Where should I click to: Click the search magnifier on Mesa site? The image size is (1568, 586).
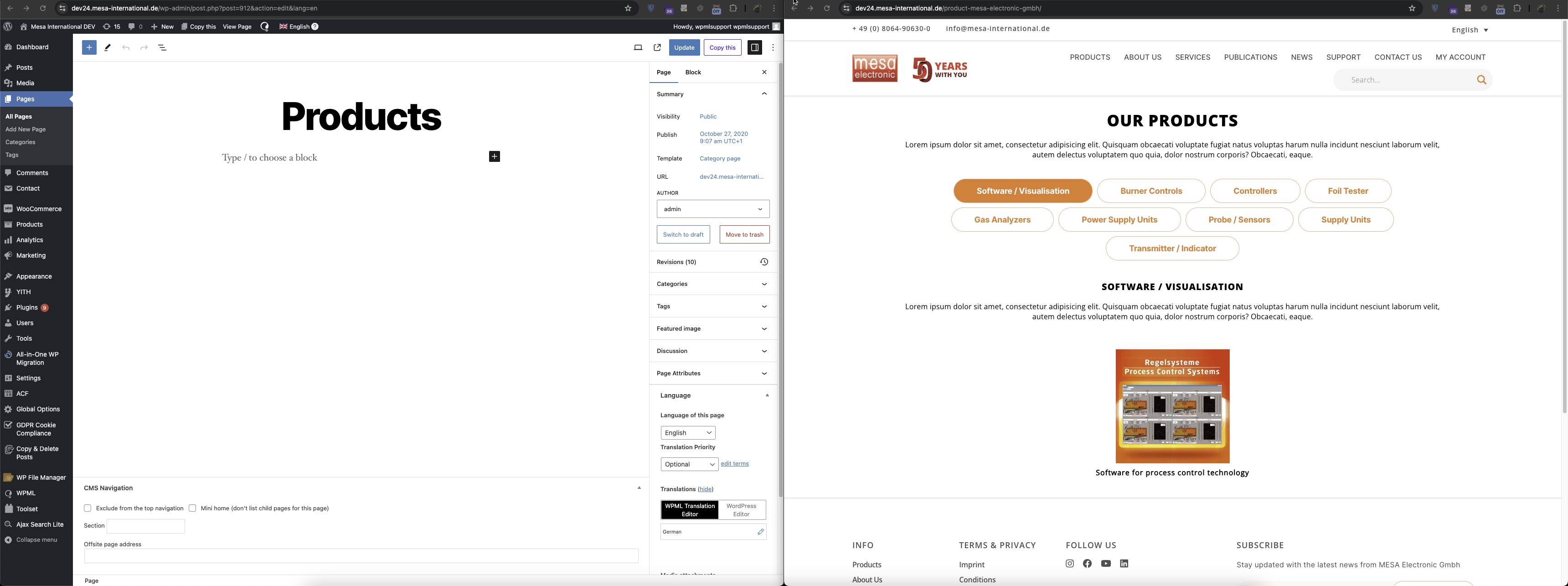pyautogui.click(x=1481, y=80)
